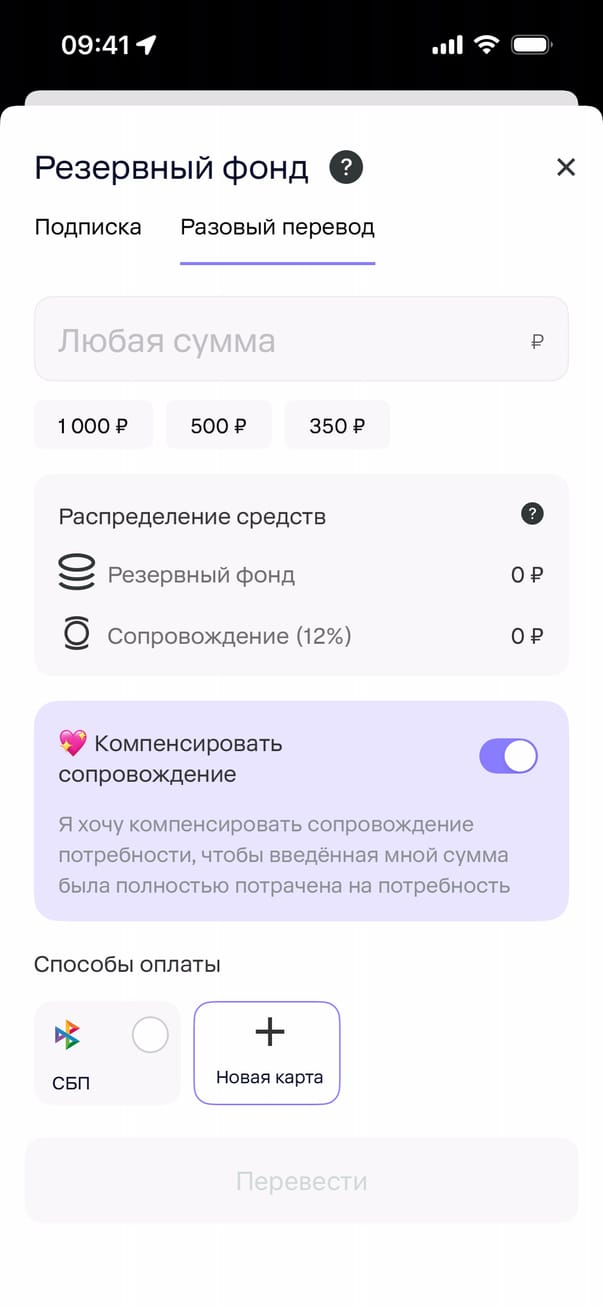Tap the Wi-Fi status bar icon

pos(487,45)
